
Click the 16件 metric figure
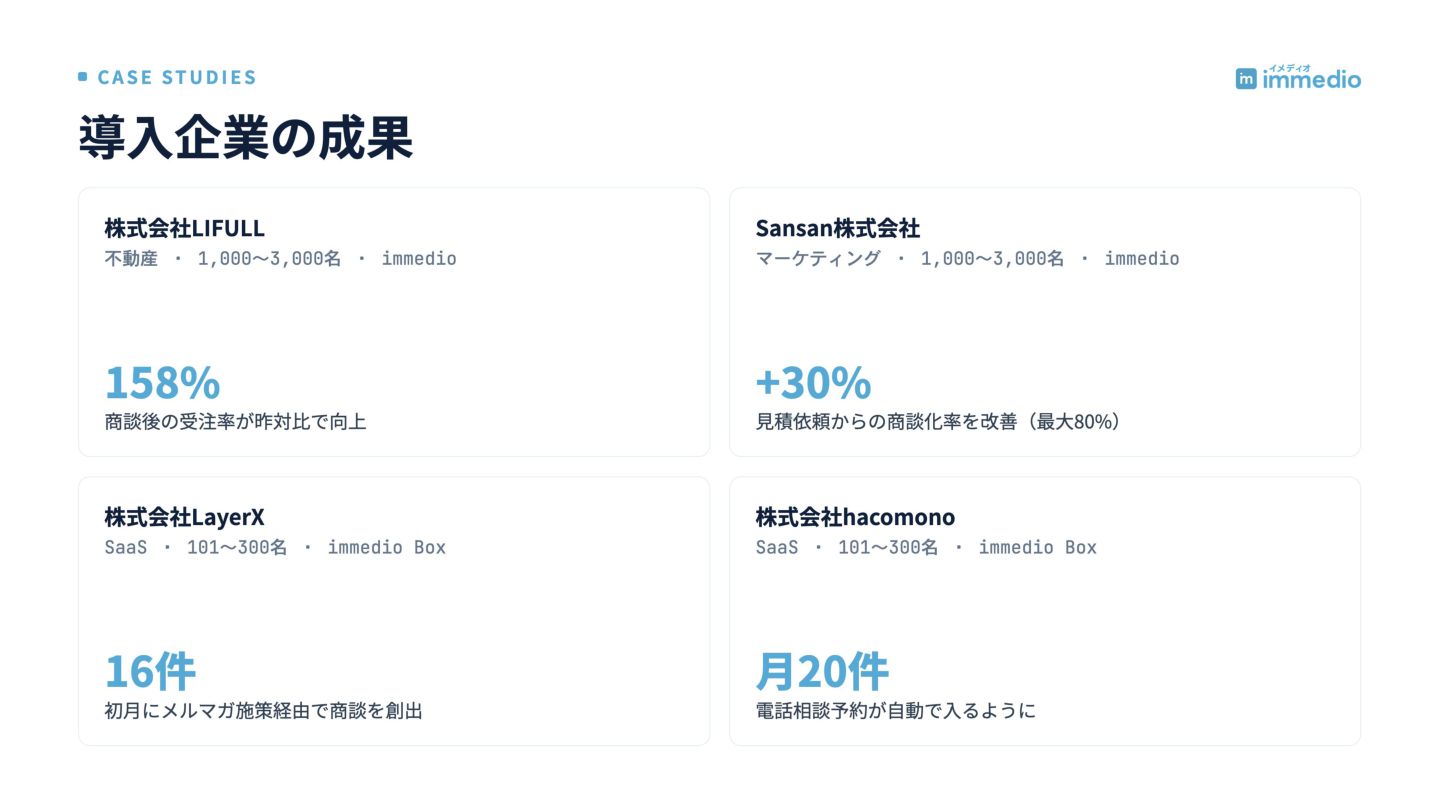150,672
